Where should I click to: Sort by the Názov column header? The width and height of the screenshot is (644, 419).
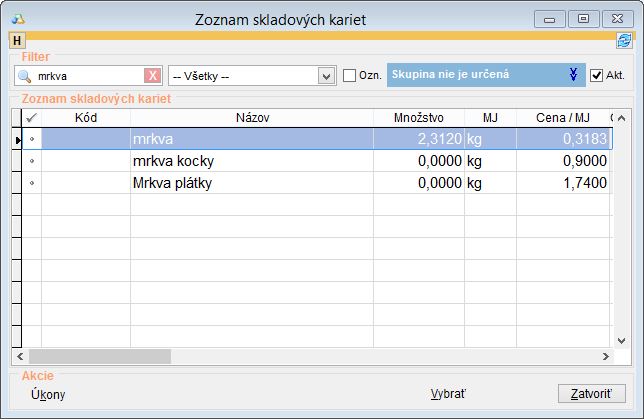tap(252, 118)
